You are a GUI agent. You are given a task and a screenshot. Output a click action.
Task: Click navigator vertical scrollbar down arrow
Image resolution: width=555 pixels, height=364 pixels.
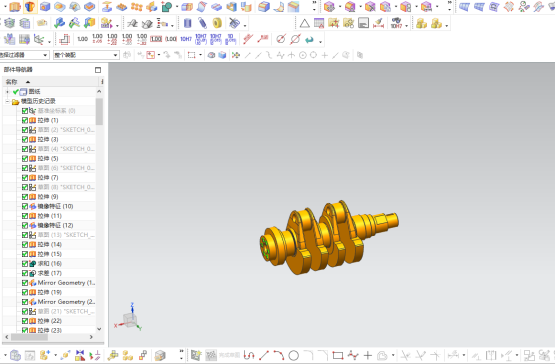pos(99,329)
